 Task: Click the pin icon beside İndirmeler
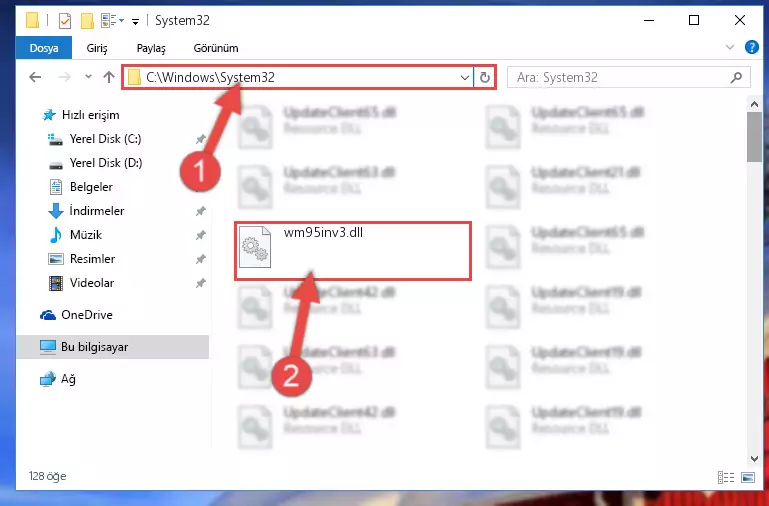pyautogui.click(x=201, y=211)
